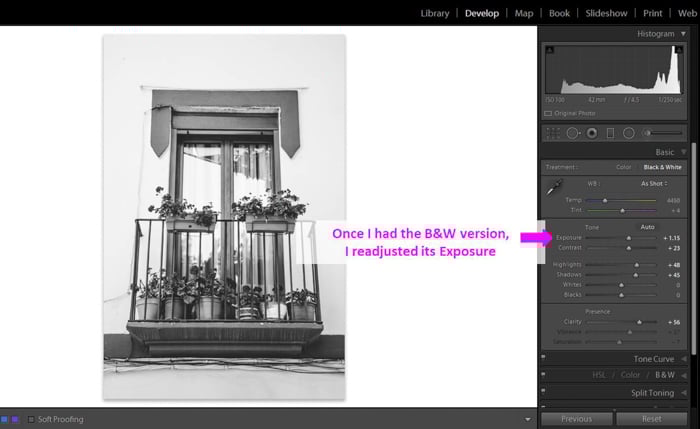Select the Adjustment Brush tool
The width and height of the screenshot is (700, 429).
pos(646,133)
